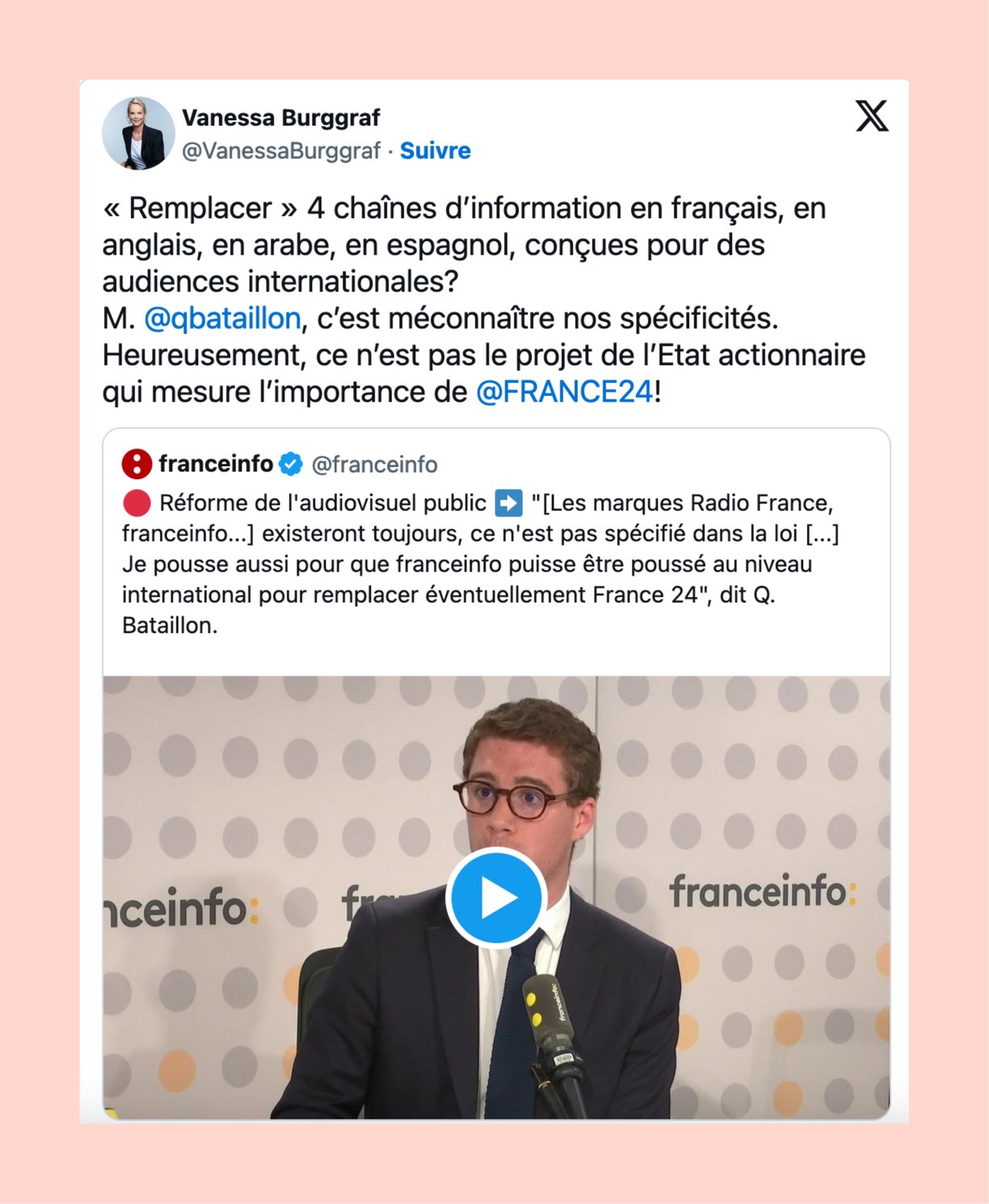This screenshot has height=1204, width=989.
Task: Click the franceinfo red logo avatar
Action: (137, 464)
